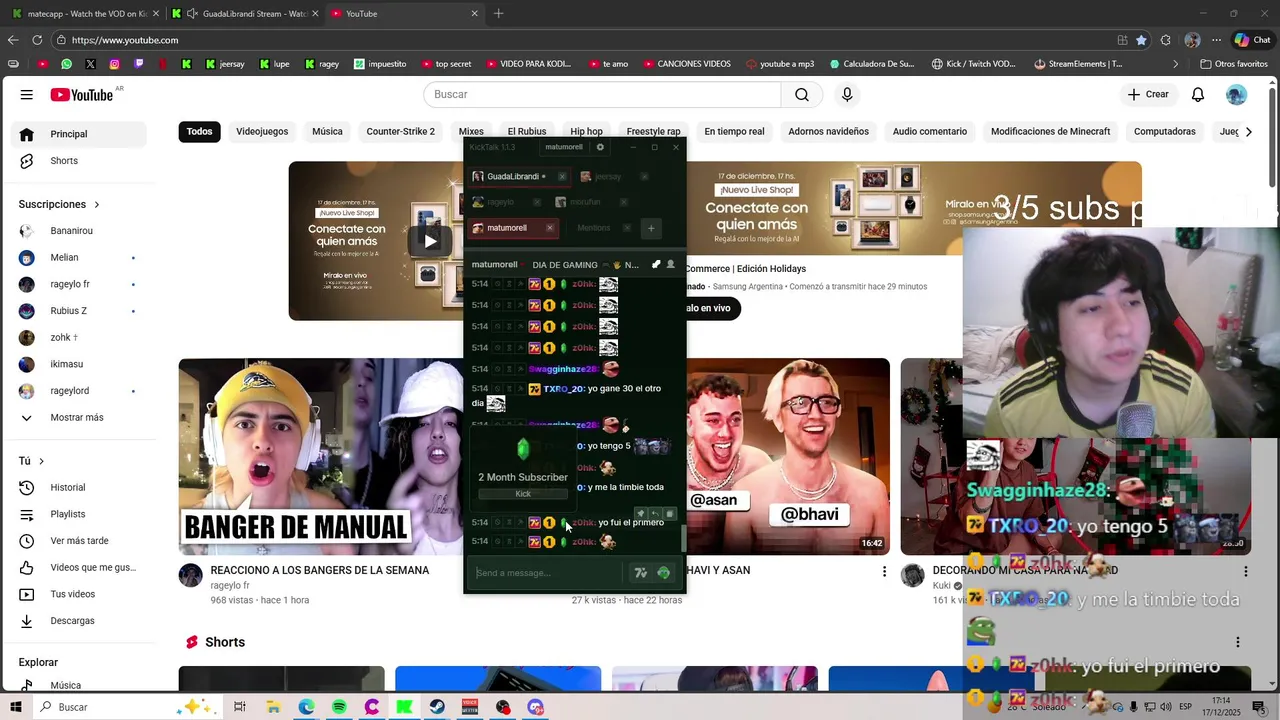Open YouTube notifications bell
Image resolution: width=1280 pixels, height=720 pixels.
pyautogui.click(x=1198, y=94)
